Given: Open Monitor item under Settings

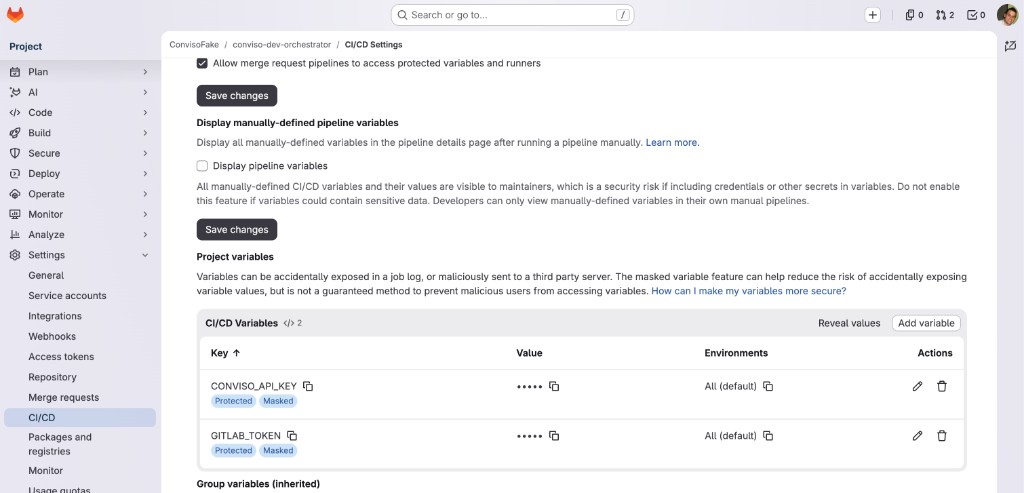Looking at the screenshot, I should pos(45,470).
